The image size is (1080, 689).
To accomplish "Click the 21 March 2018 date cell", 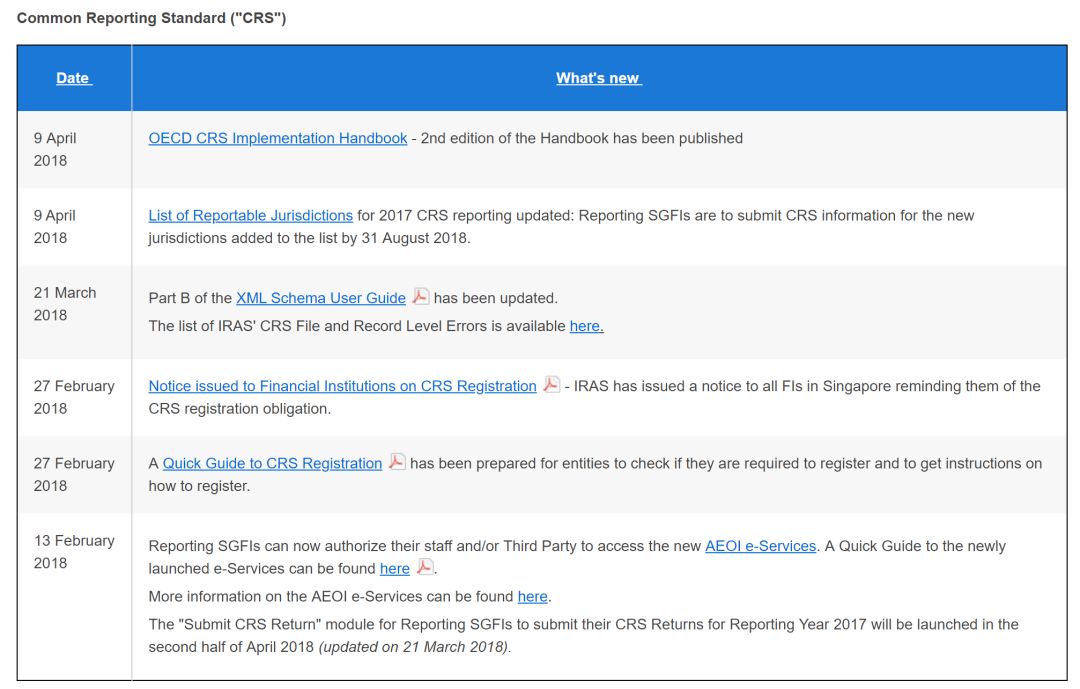I will click(65, 304).
